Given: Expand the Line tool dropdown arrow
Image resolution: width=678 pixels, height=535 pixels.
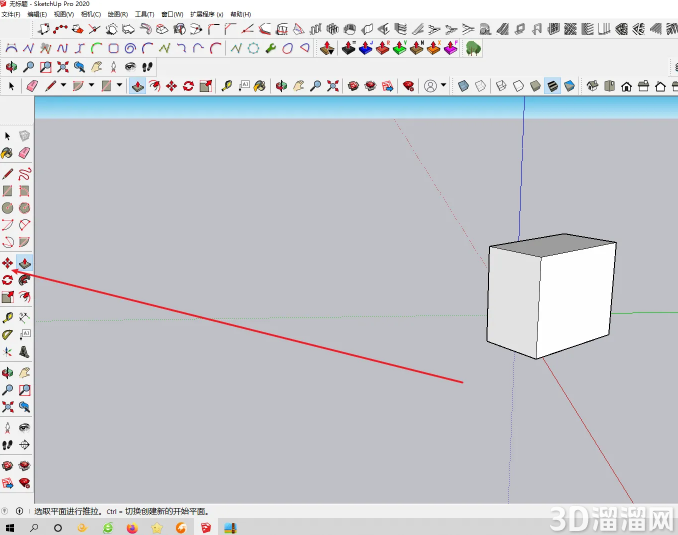Looking at the screenshot, I should coord(64,85).
